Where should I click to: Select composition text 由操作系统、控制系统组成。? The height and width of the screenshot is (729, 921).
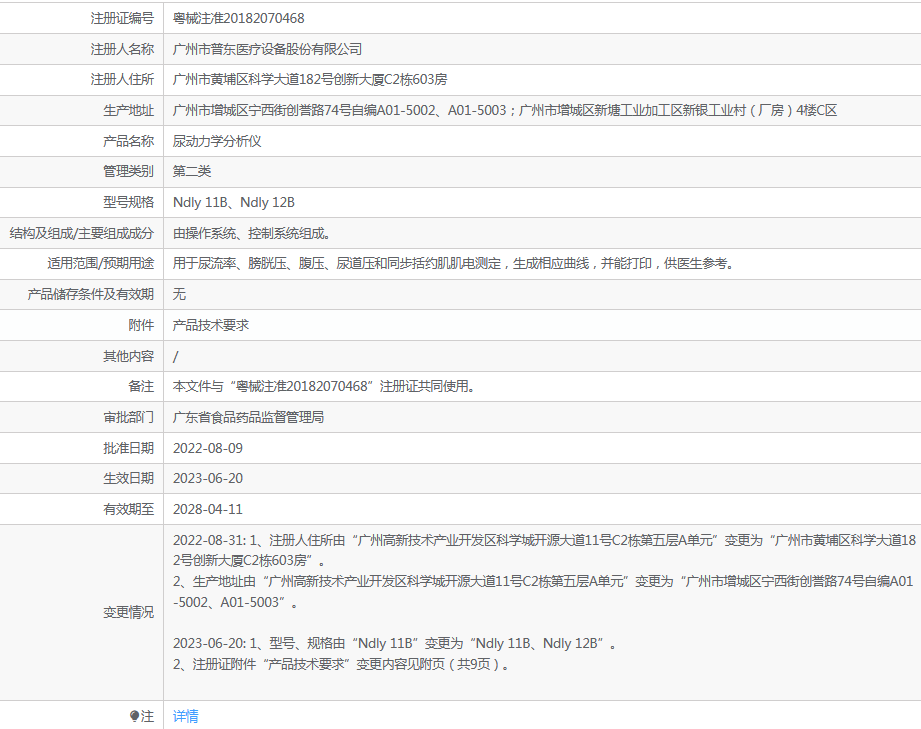tap(253, 233)
